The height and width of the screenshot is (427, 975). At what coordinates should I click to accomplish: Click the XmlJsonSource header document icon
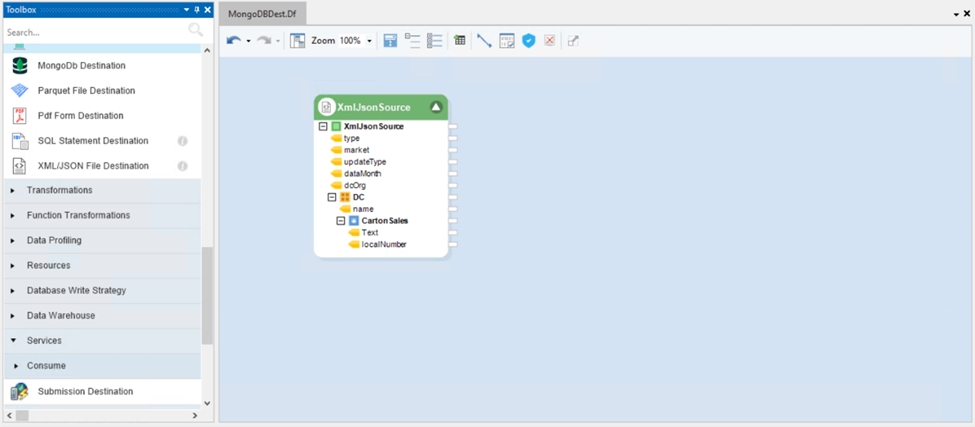point(326,107)
